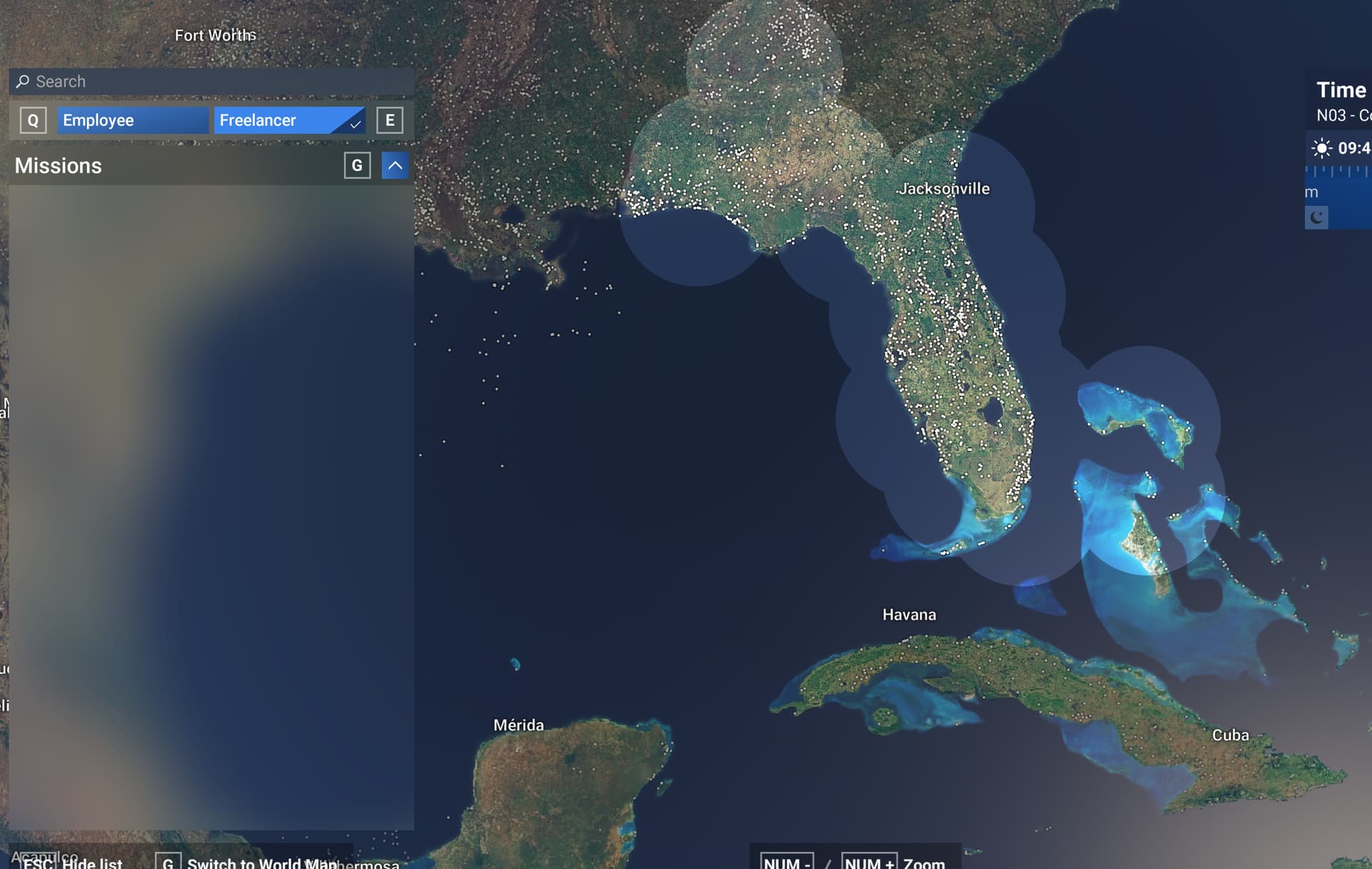Click the Time panel title

1341,90
